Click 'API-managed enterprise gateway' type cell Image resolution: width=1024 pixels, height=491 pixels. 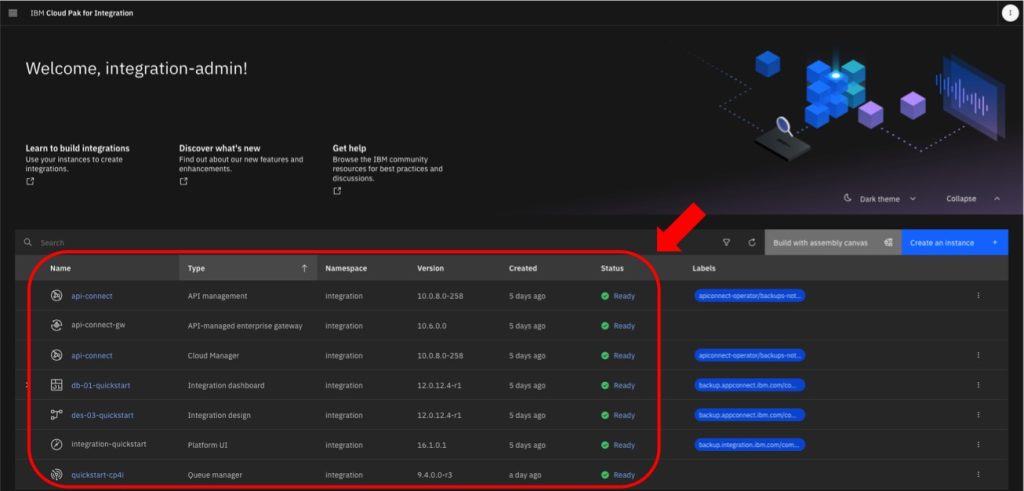tap(245, 325)
